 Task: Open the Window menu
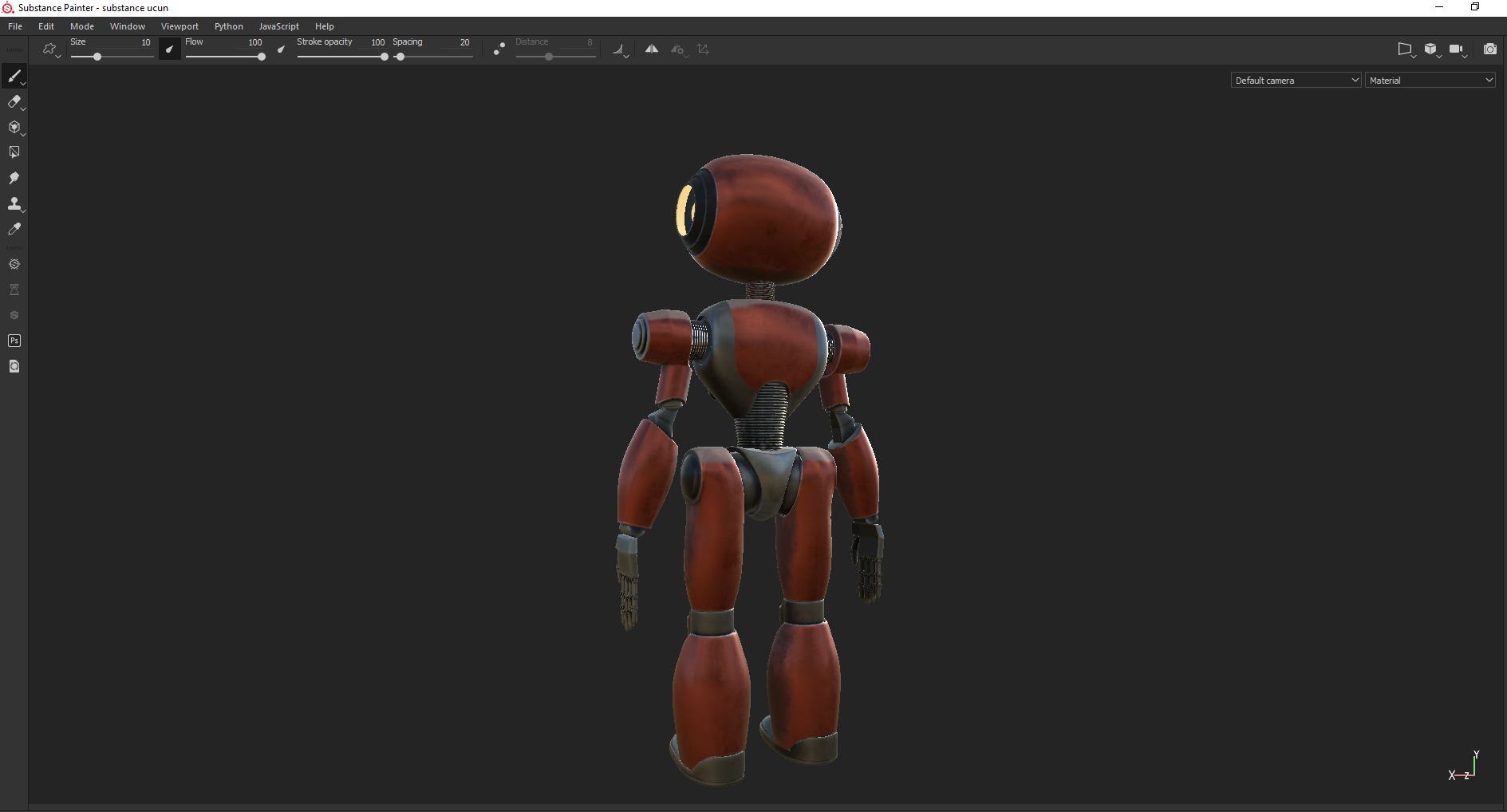click(x=128, y=26)
